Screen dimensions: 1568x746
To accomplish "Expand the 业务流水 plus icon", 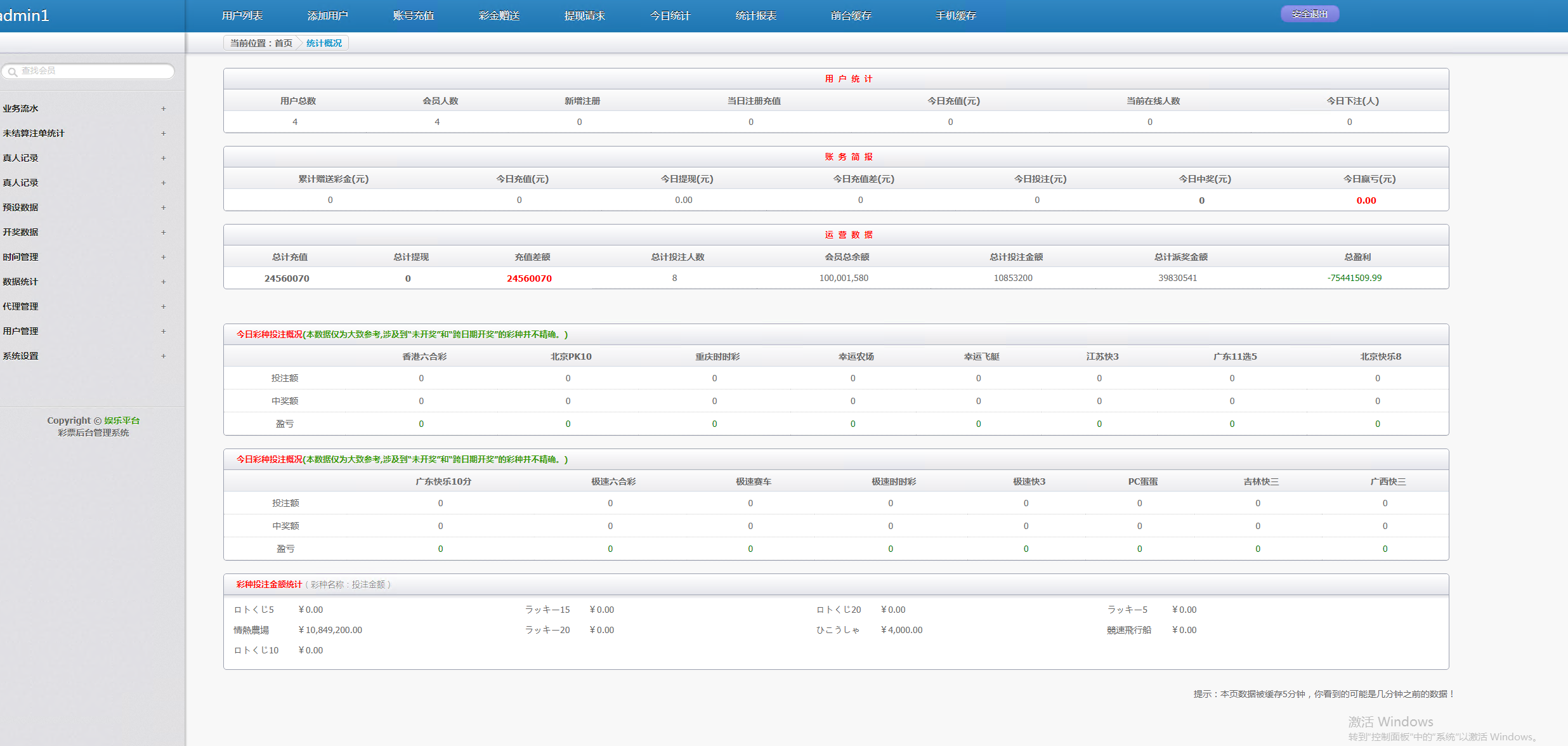I will tap(163, 108).
